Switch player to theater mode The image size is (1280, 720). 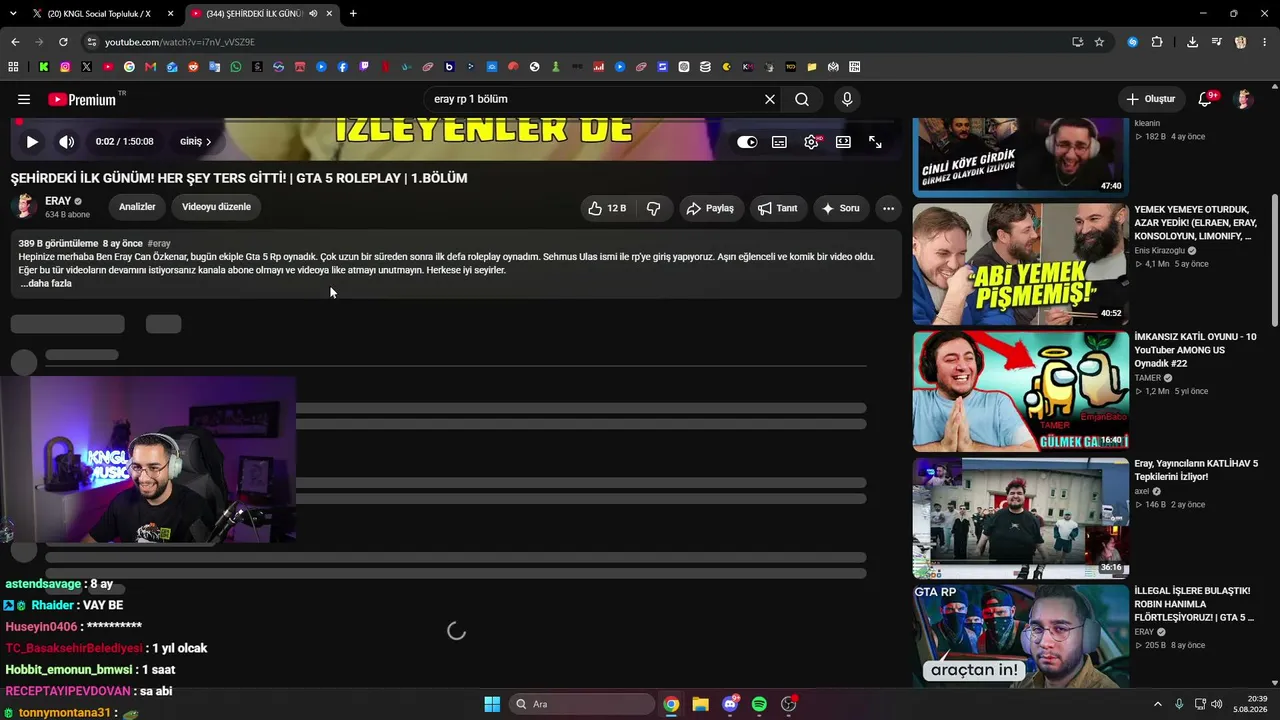tap(843, 142)
